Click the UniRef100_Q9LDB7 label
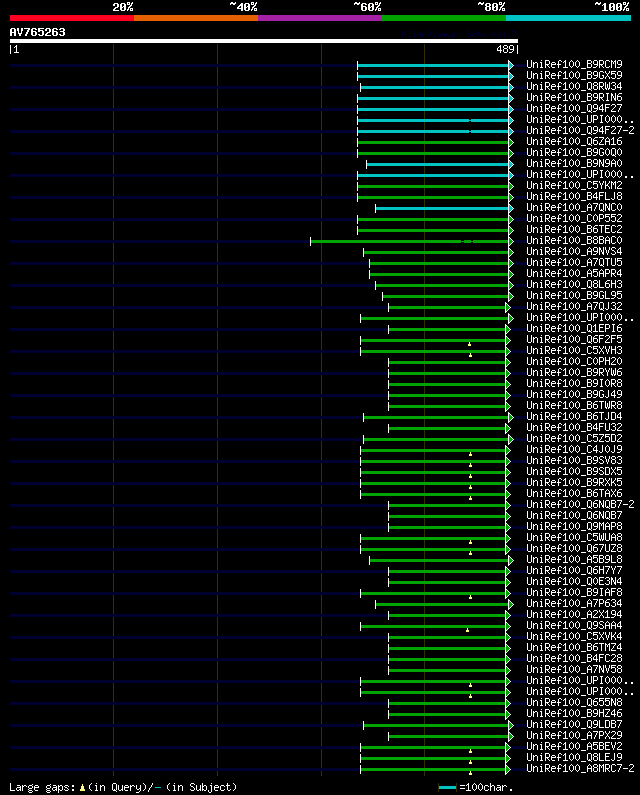This screenshot has height=795, width=640. (x=574, y=725)
